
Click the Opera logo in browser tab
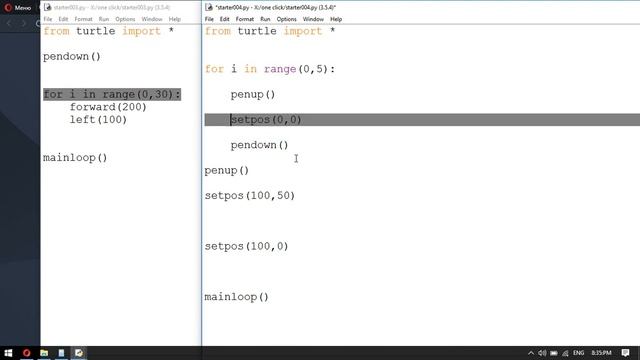[8, 7]
